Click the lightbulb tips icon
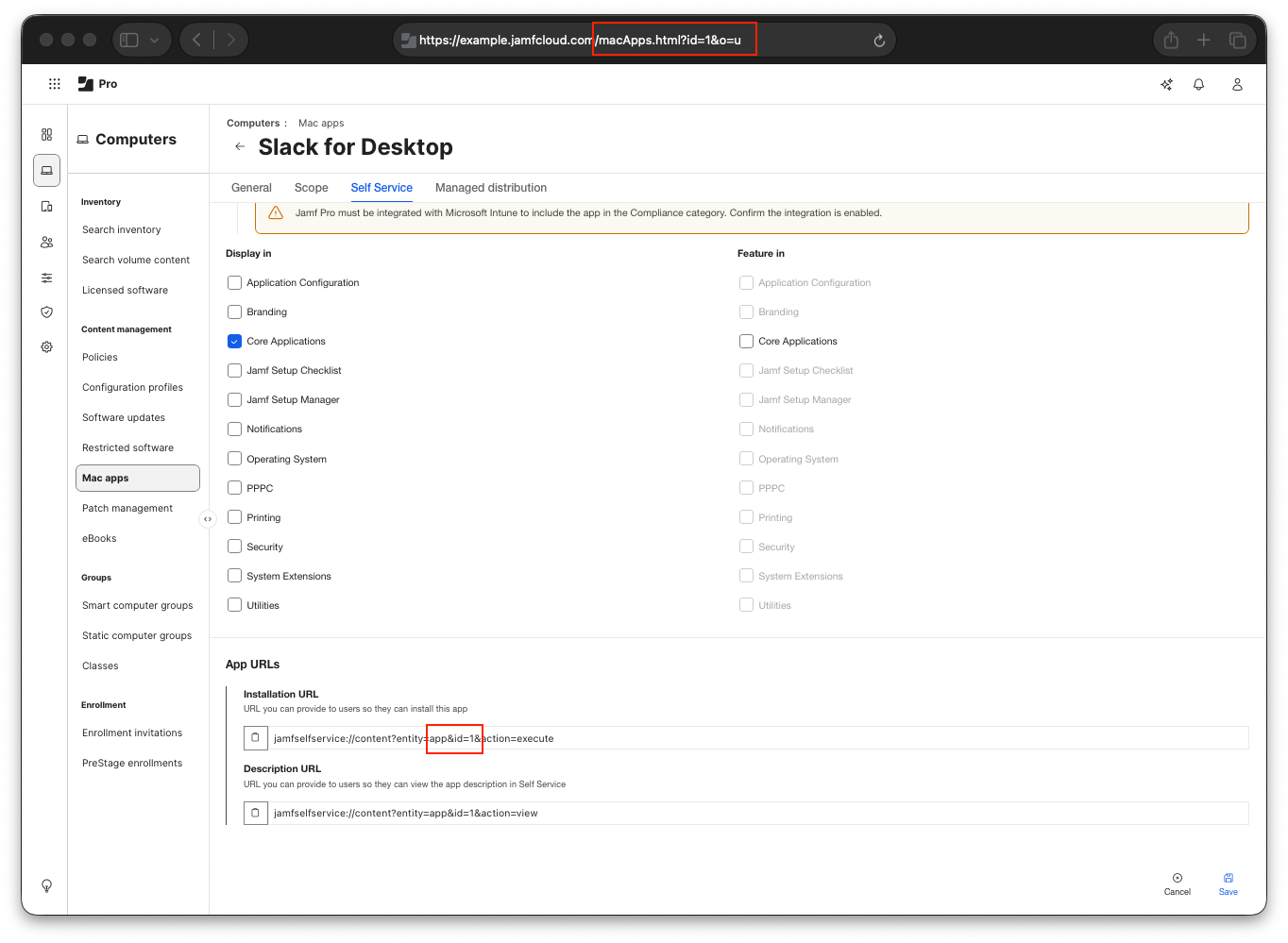This screenshot has height=943, width=1288. point(46,885)
